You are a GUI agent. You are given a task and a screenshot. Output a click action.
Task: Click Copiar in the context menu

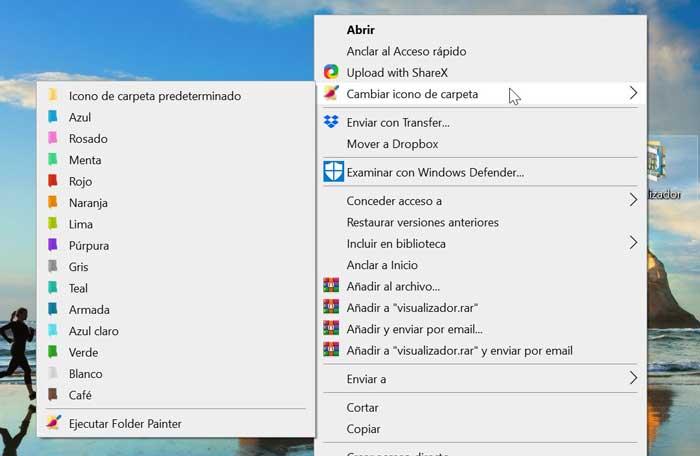363,429
